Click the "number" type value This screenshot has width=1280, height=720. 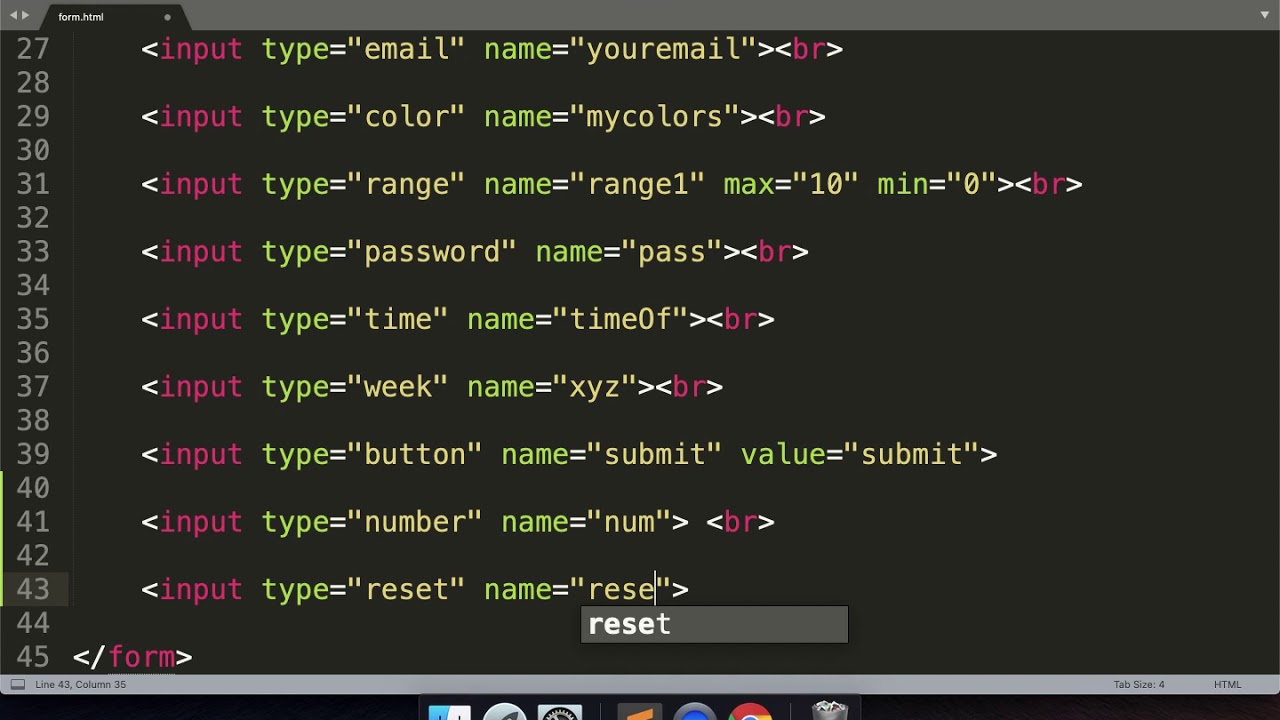(x=415, y=522)
